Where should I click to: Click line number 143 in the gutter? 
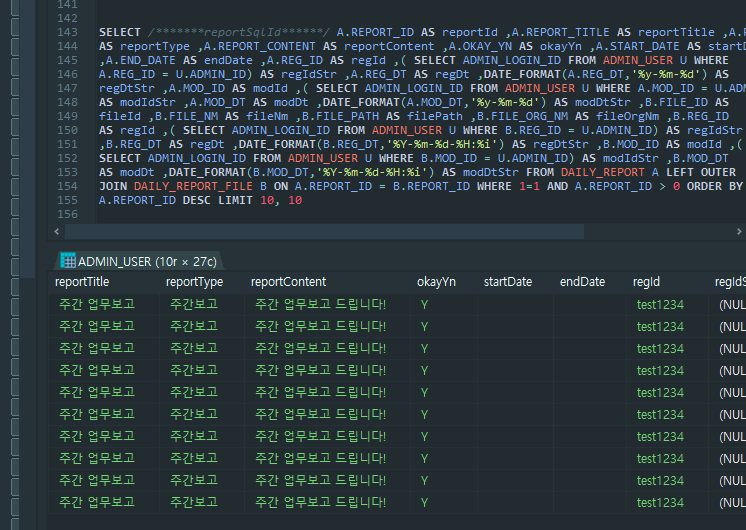67,32
